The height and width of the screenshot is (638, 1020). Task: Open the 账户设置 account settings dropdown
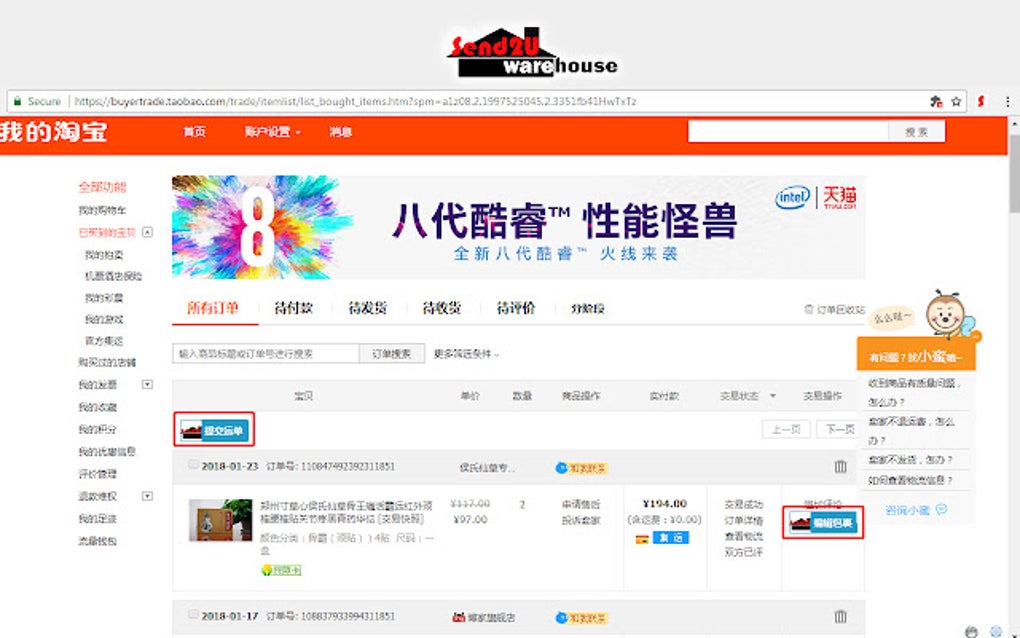coord(268,131)
